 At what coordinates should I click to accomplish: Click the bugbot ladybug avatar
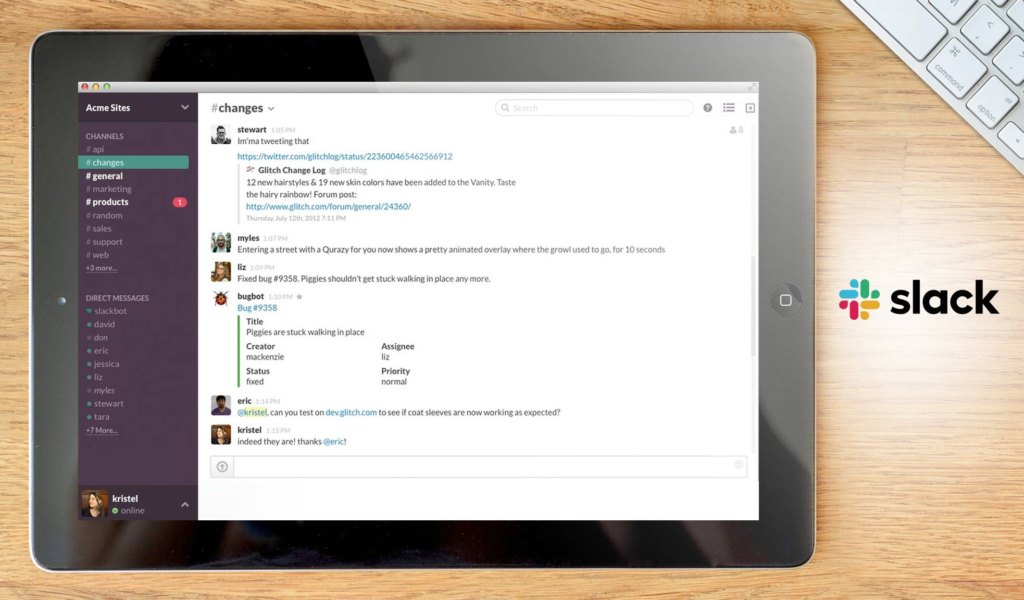221,298
